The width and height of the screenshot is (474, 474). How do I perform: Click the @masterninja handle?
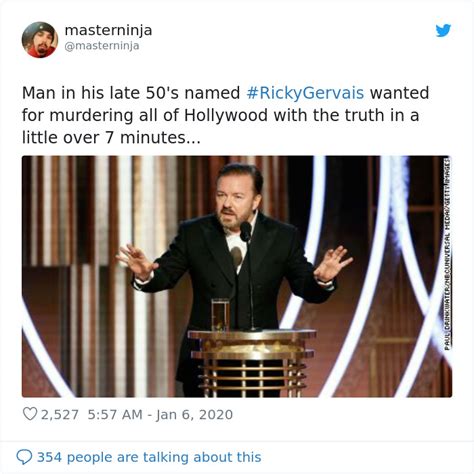point(102,46)
